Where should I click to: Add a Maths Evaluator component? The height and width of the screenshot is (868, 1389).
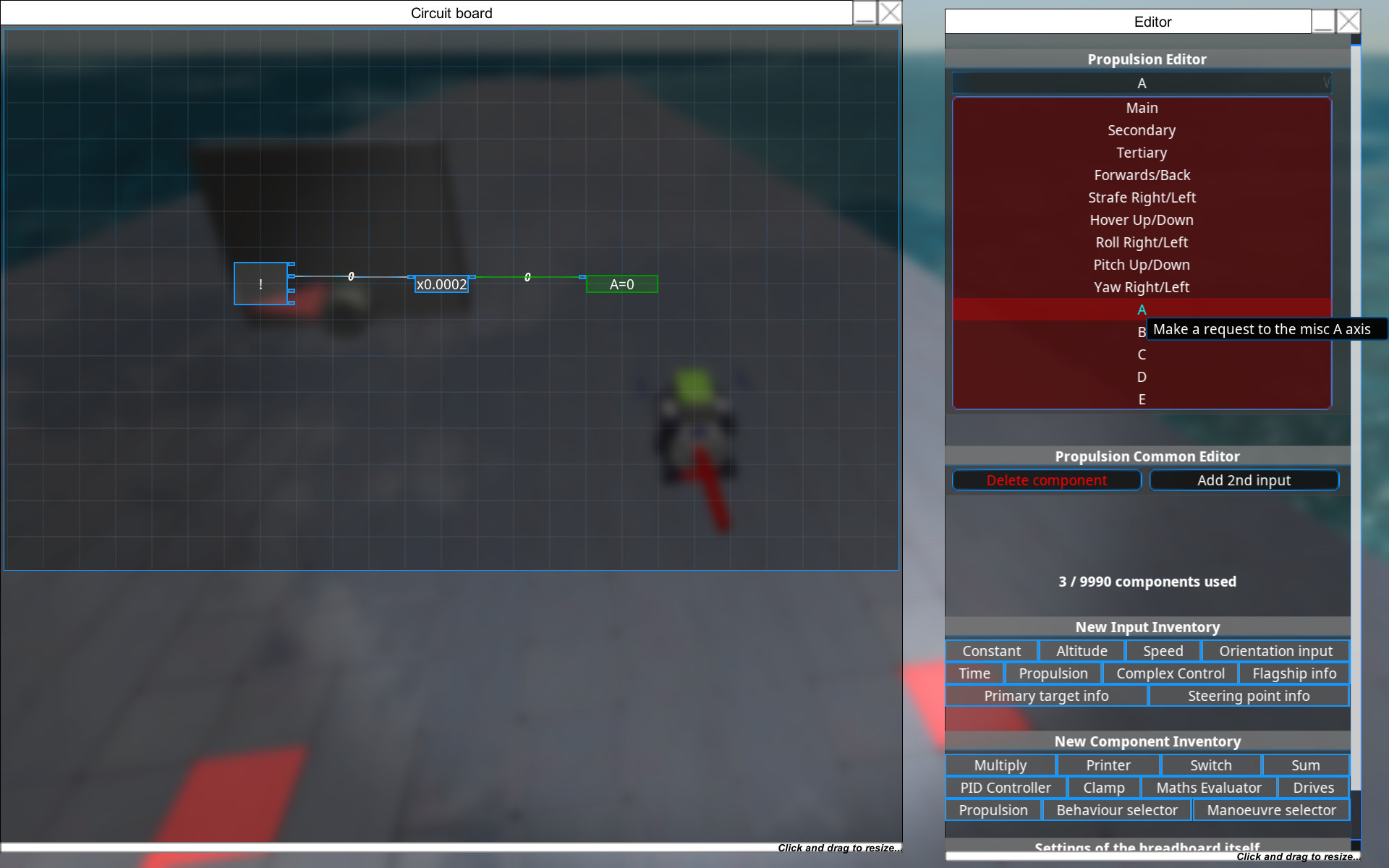1208,788
